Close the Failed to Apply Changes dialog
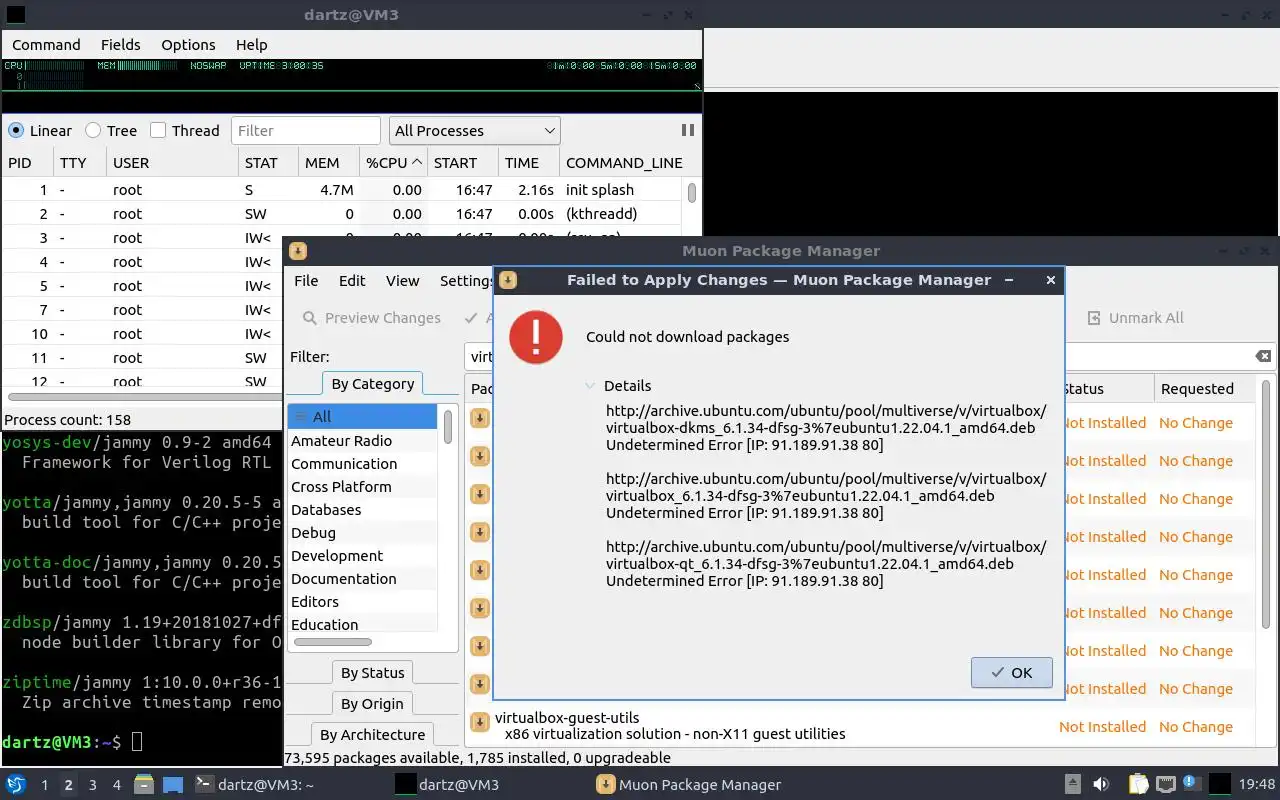 [x=1050, y=280]
